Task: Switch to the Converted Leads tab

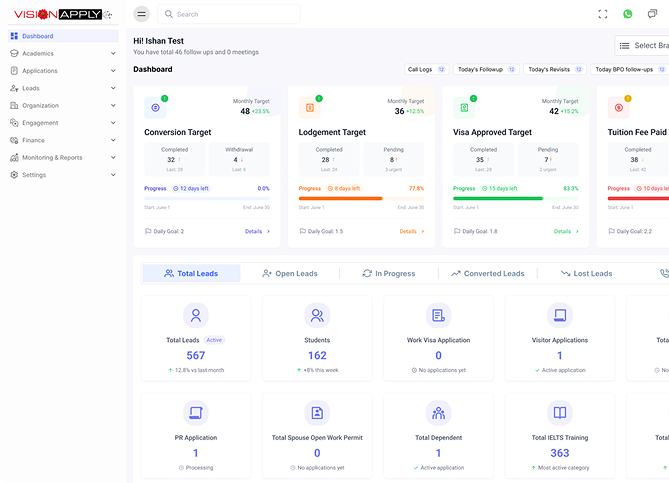Action: click(488, 274)
